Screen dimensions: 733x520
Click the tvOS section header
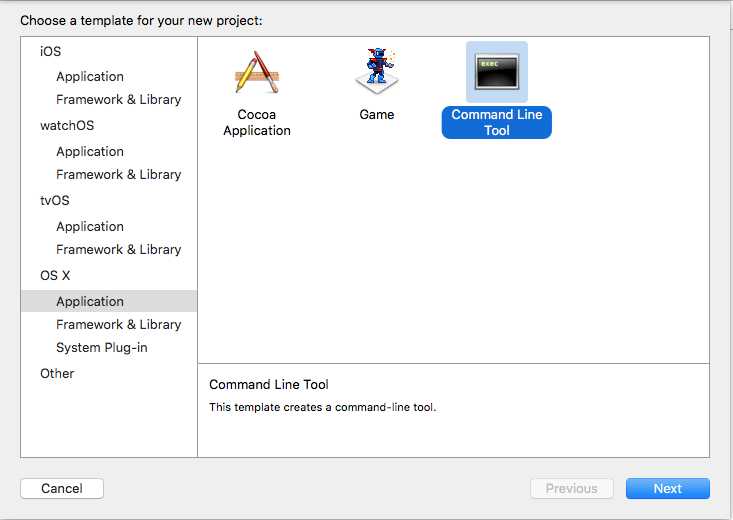55,200
